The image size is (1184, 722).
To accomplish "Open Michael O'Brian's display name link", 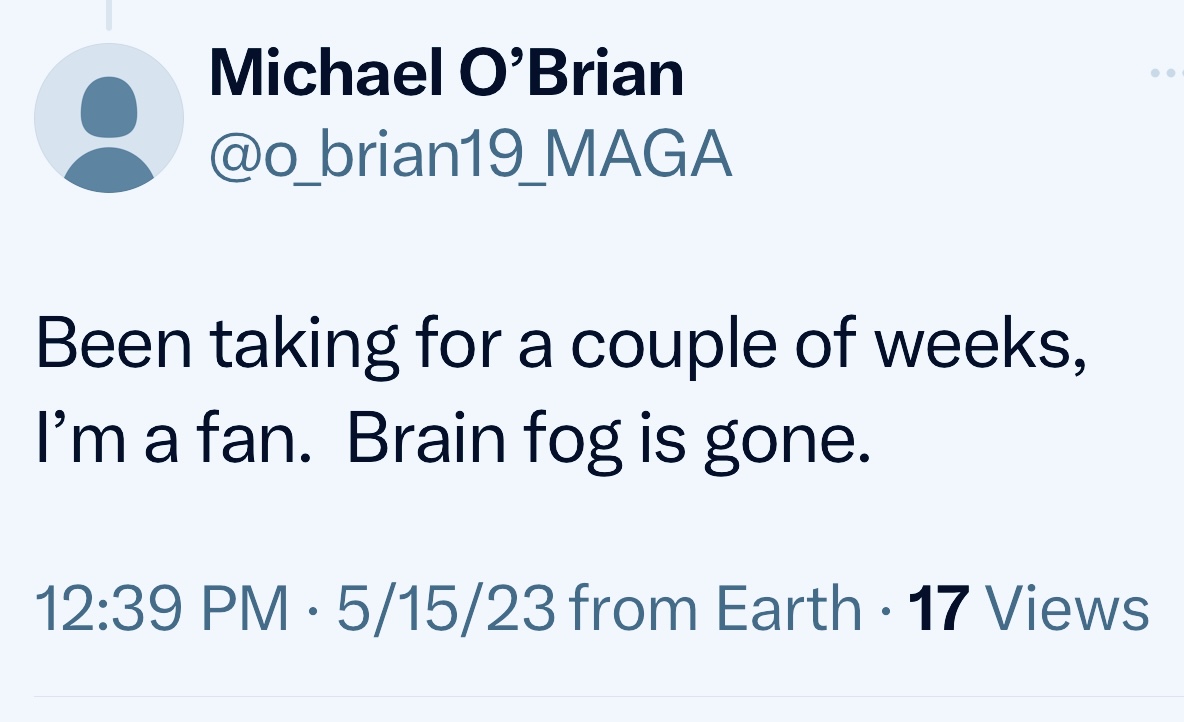I will (x=446, y=73).
